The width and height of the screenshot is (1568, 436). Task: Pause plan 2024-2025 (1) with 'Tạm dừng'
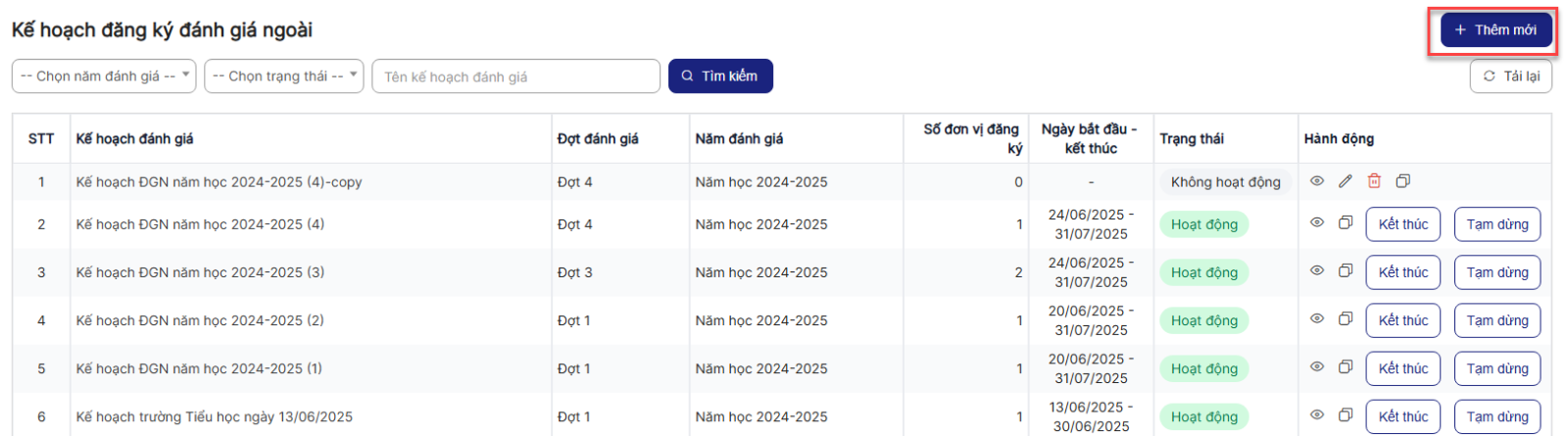[1496, 368]
